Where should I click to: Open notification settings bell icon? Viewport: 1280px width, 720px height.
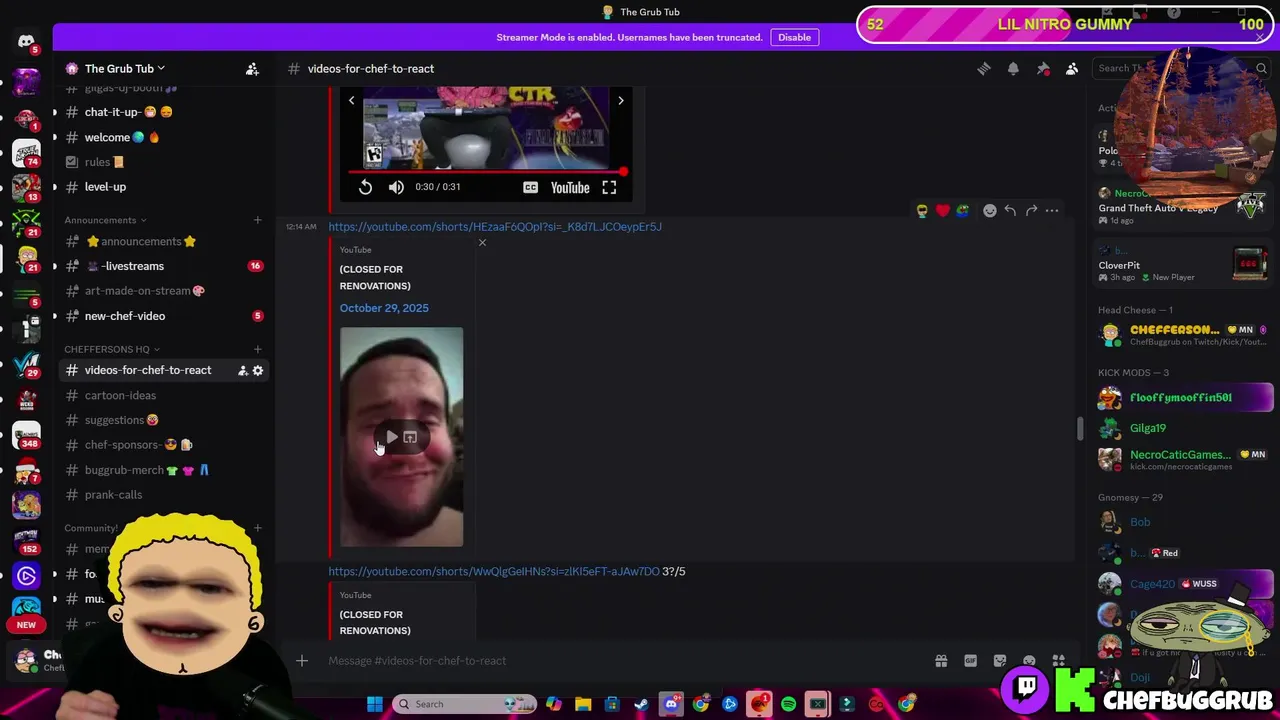1013,68
